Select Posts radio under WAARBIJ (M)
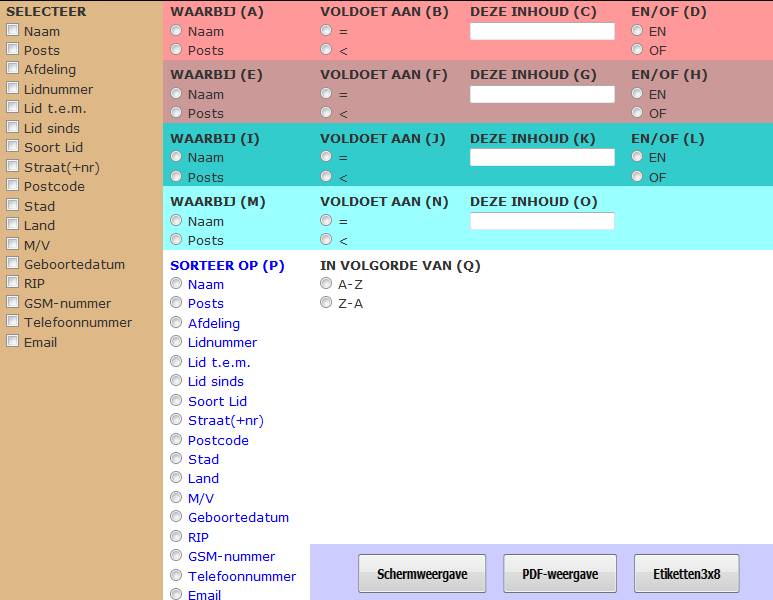The height and width of the screenshot is (600, 773). coord(176,240)
